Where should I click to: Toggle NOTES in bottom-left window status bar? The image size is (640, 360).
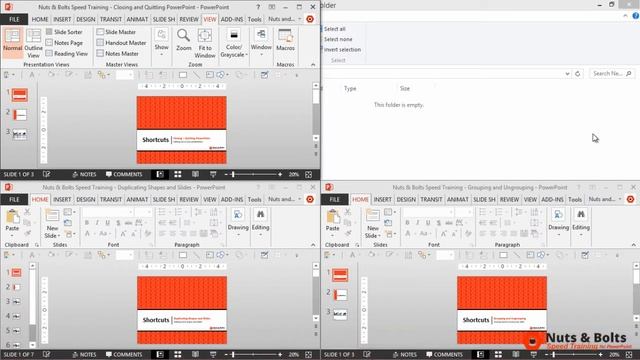pyautogui.click(x=84, y=355)
